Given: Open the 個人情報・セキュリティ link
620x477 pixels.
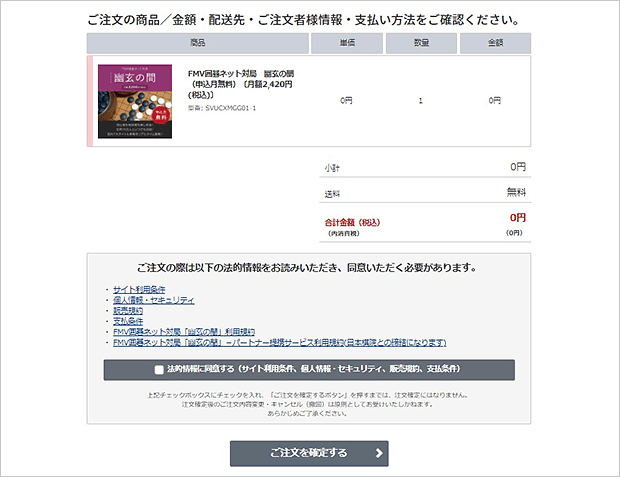Looking at the screenshot, I should 153,300.
